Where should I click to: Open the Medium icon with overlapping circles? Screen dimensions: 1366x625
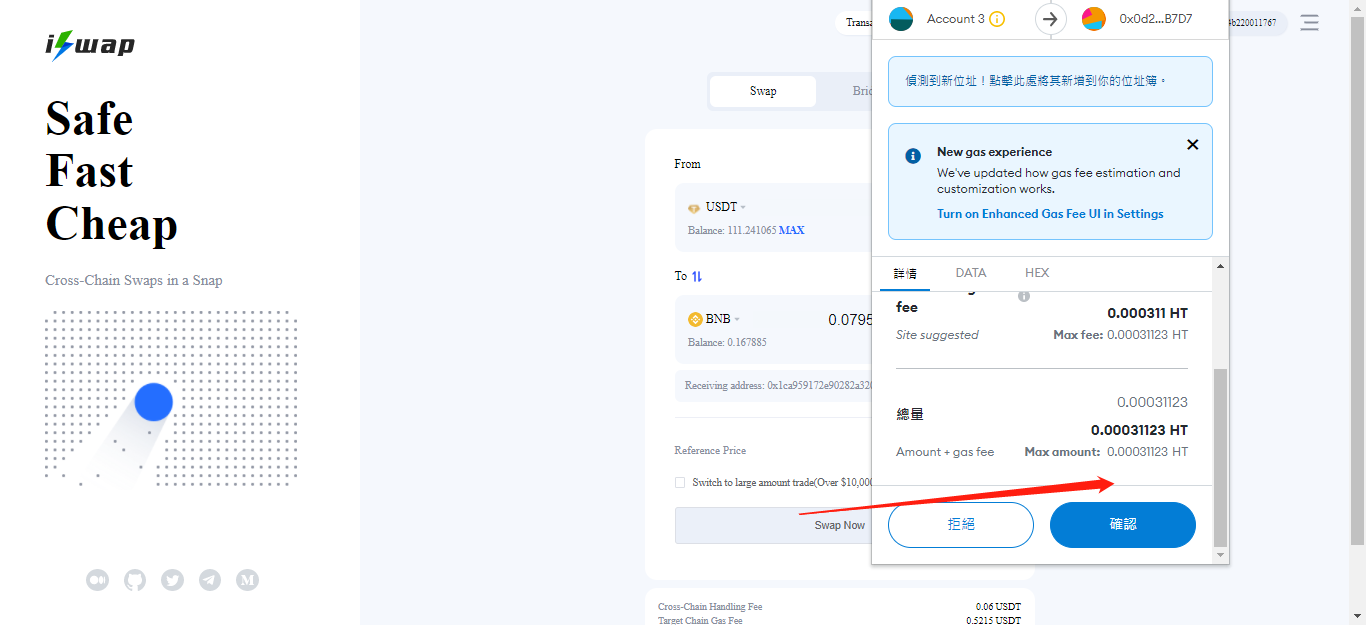click(97, 580)
